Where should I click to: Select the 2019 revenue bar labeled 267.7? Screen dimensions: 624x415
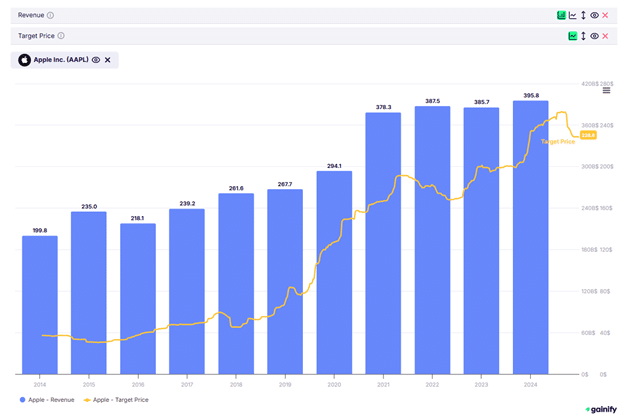285,282
